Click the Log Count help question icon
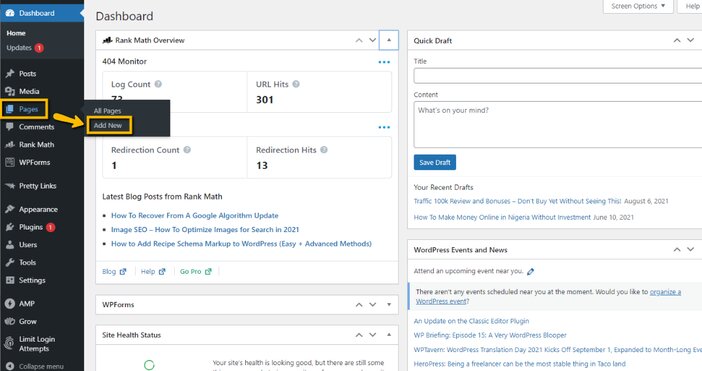702x371 pixels. 158,84
